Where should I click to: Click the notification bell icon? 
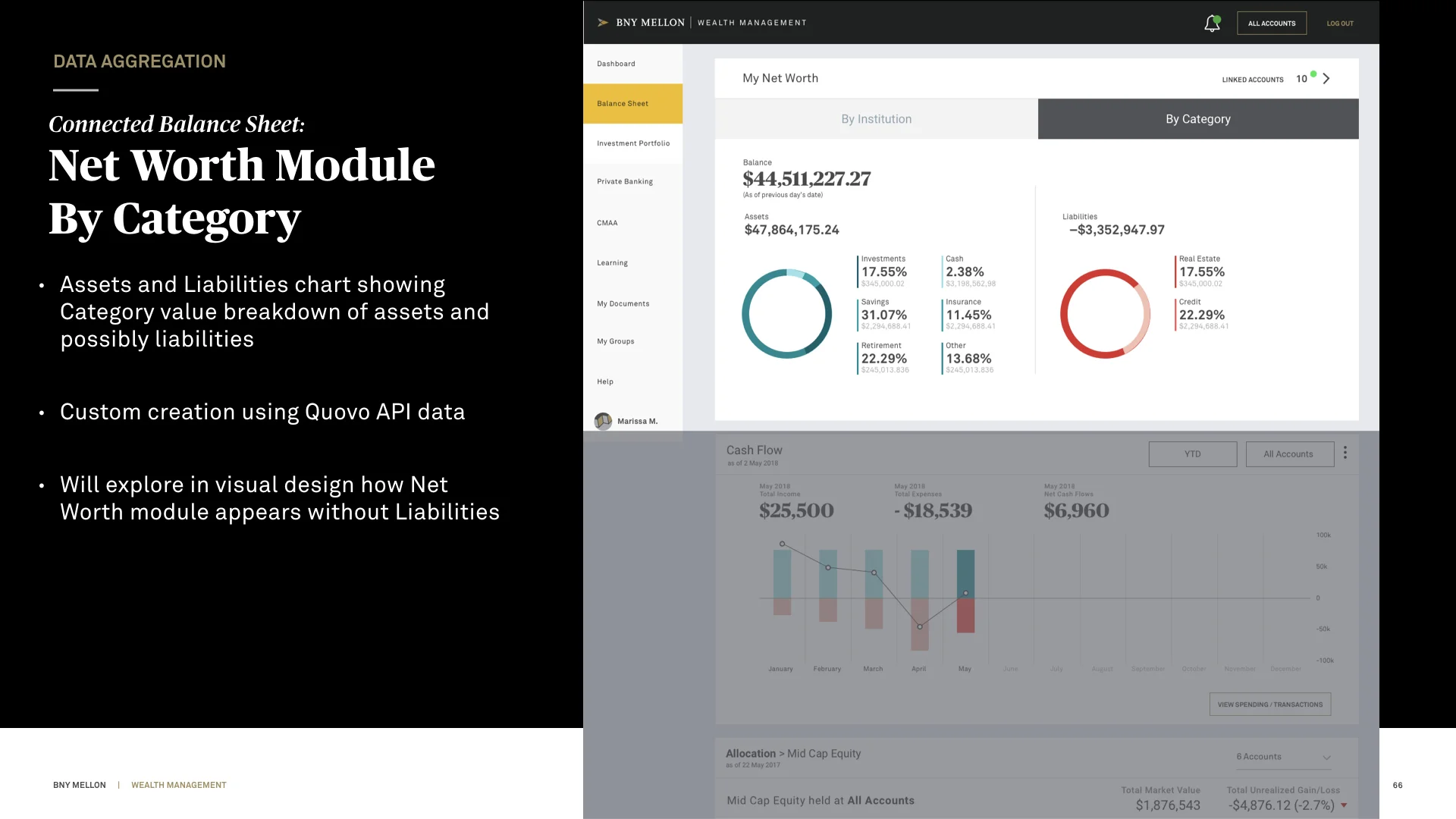[1212, 24]
